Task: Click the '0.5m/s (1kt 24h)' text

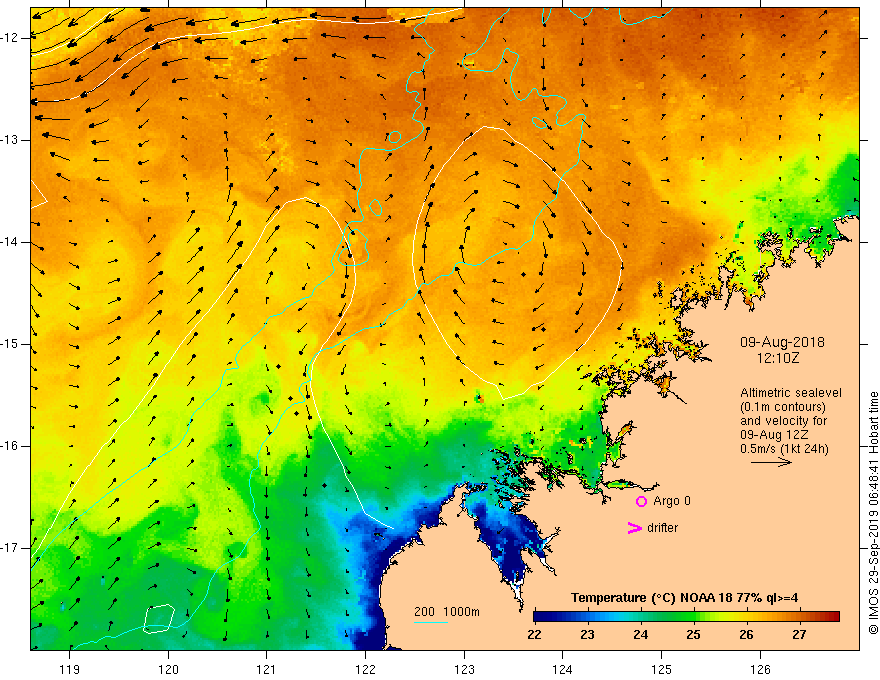Action: pos(784,448)
